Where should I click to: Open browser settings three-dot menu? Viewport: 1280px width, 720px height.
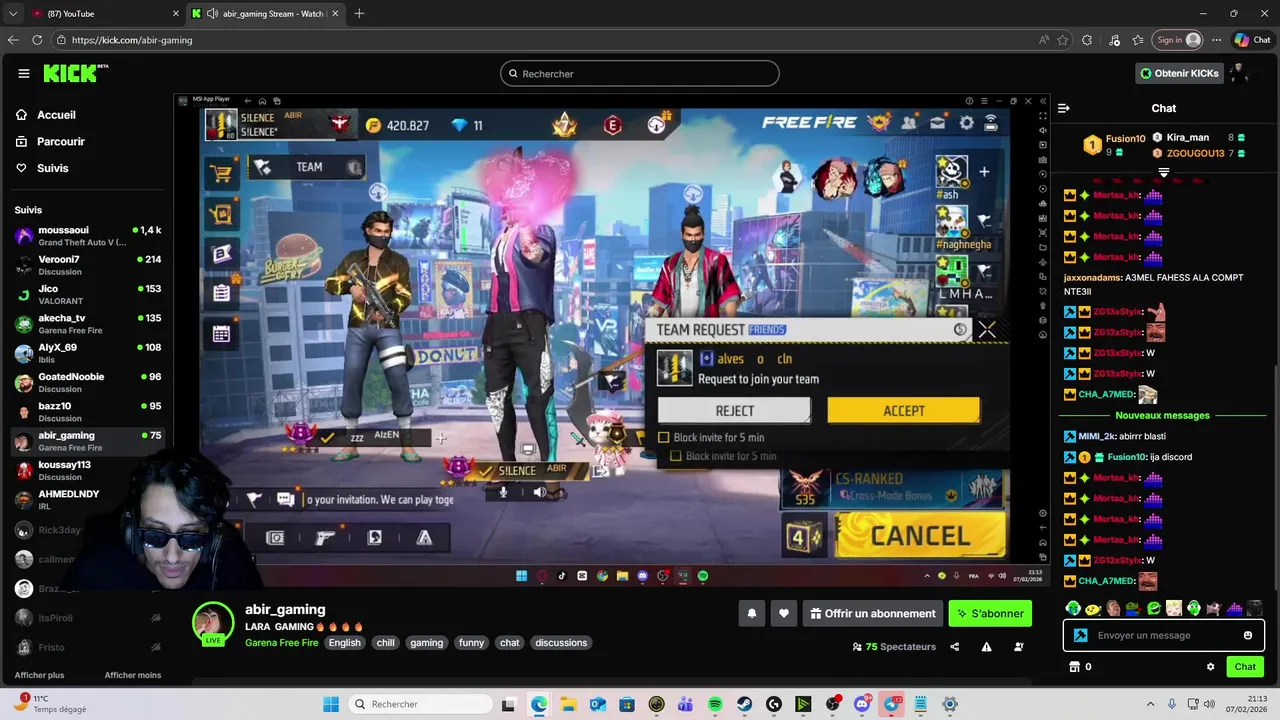[1217, 40]
